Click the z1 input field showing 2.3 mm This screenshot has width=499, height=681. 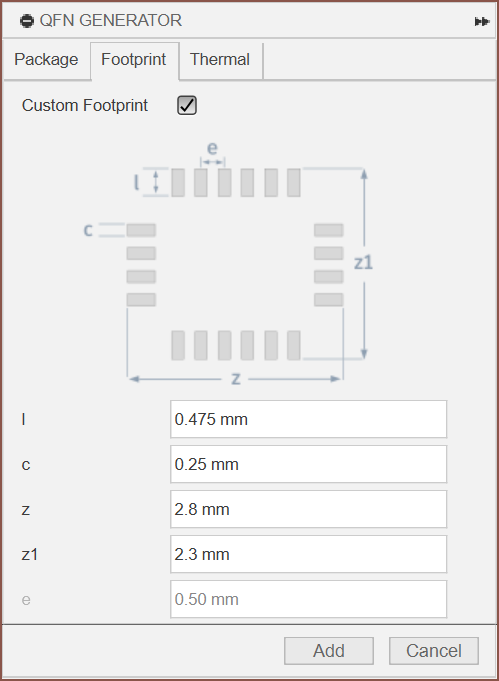(308, 554)
